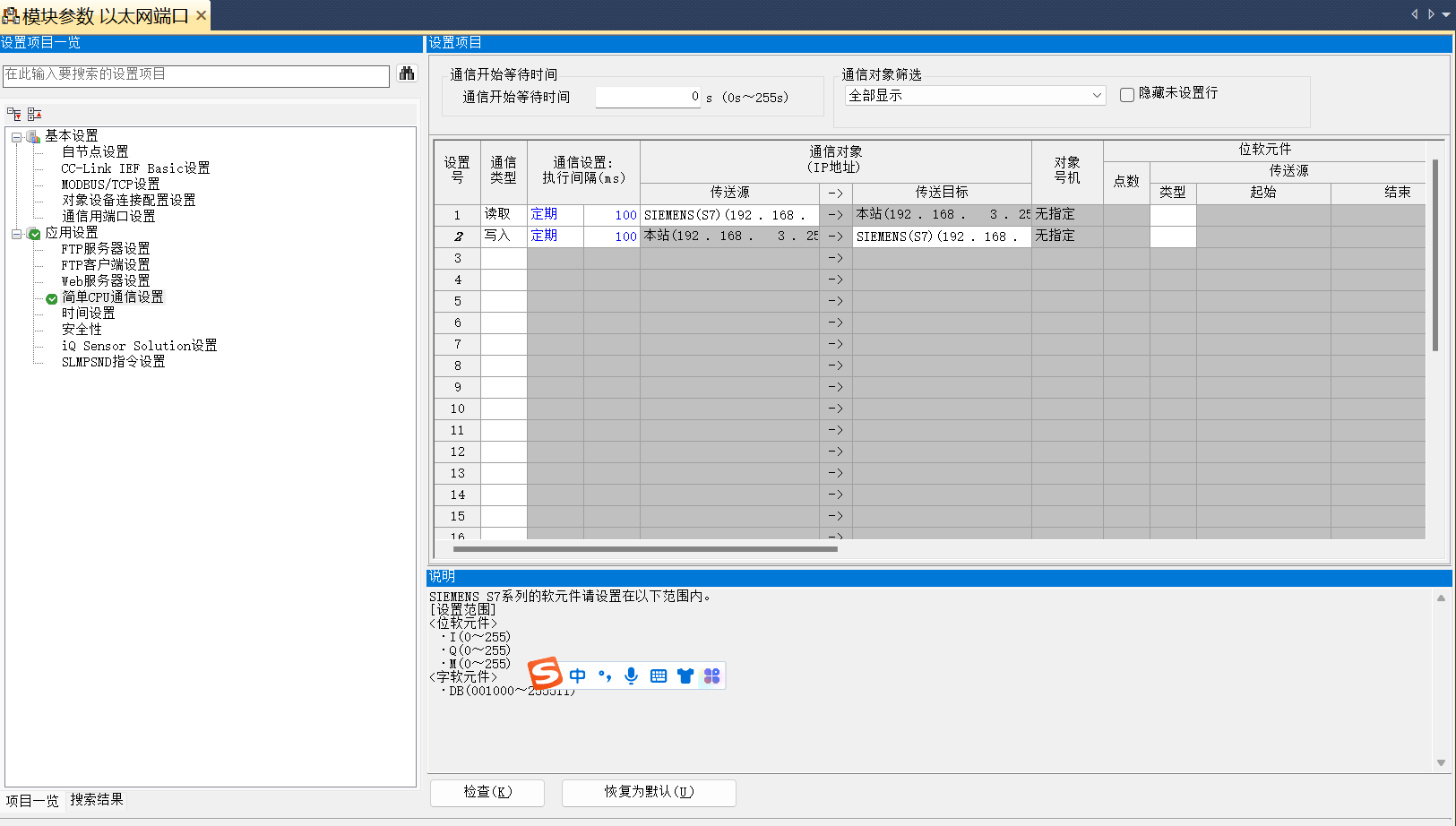1456x826 pixels.
Task: Click the collapse-all tree icon
Action: pos(34,114)
